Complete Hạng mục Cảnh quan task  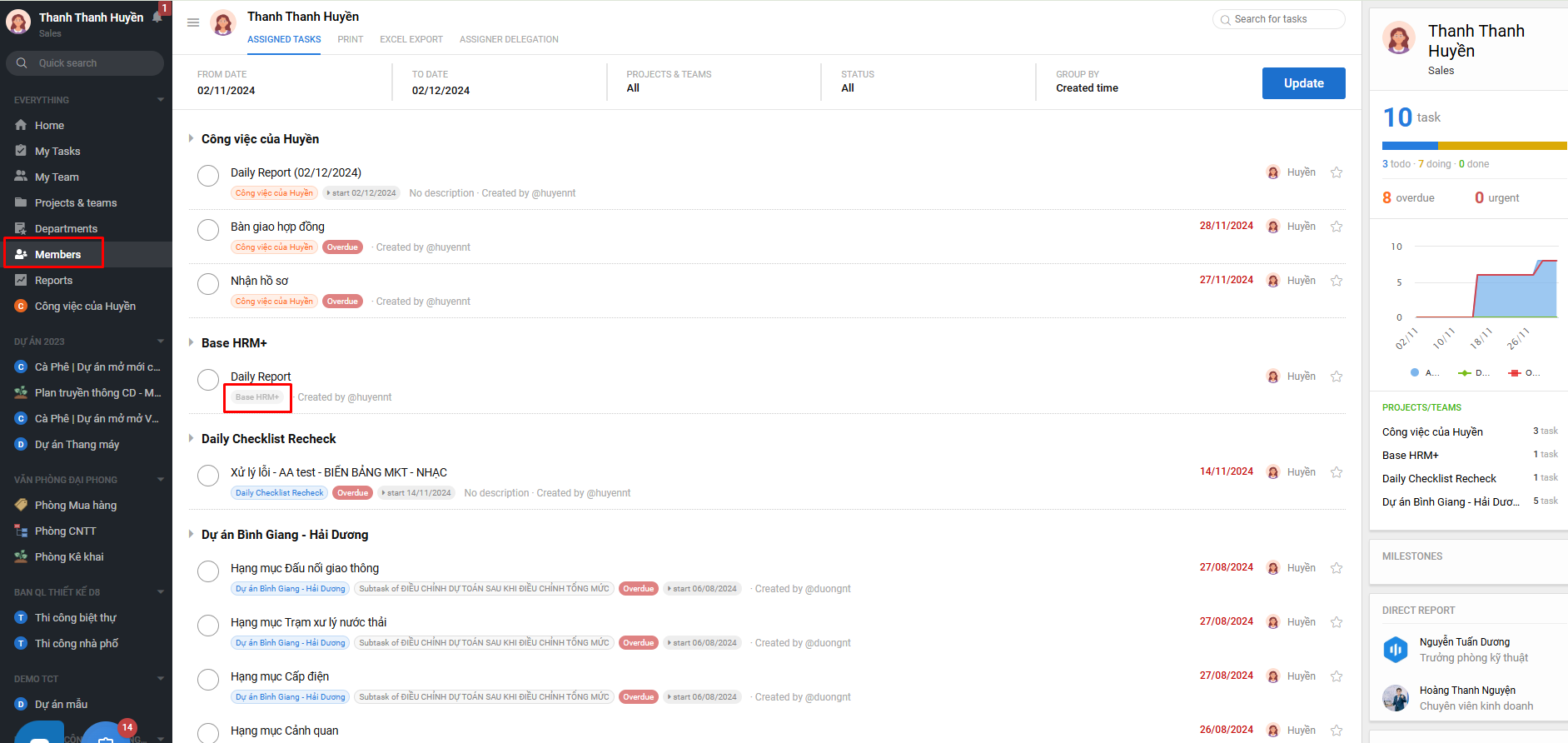[208, 733]
